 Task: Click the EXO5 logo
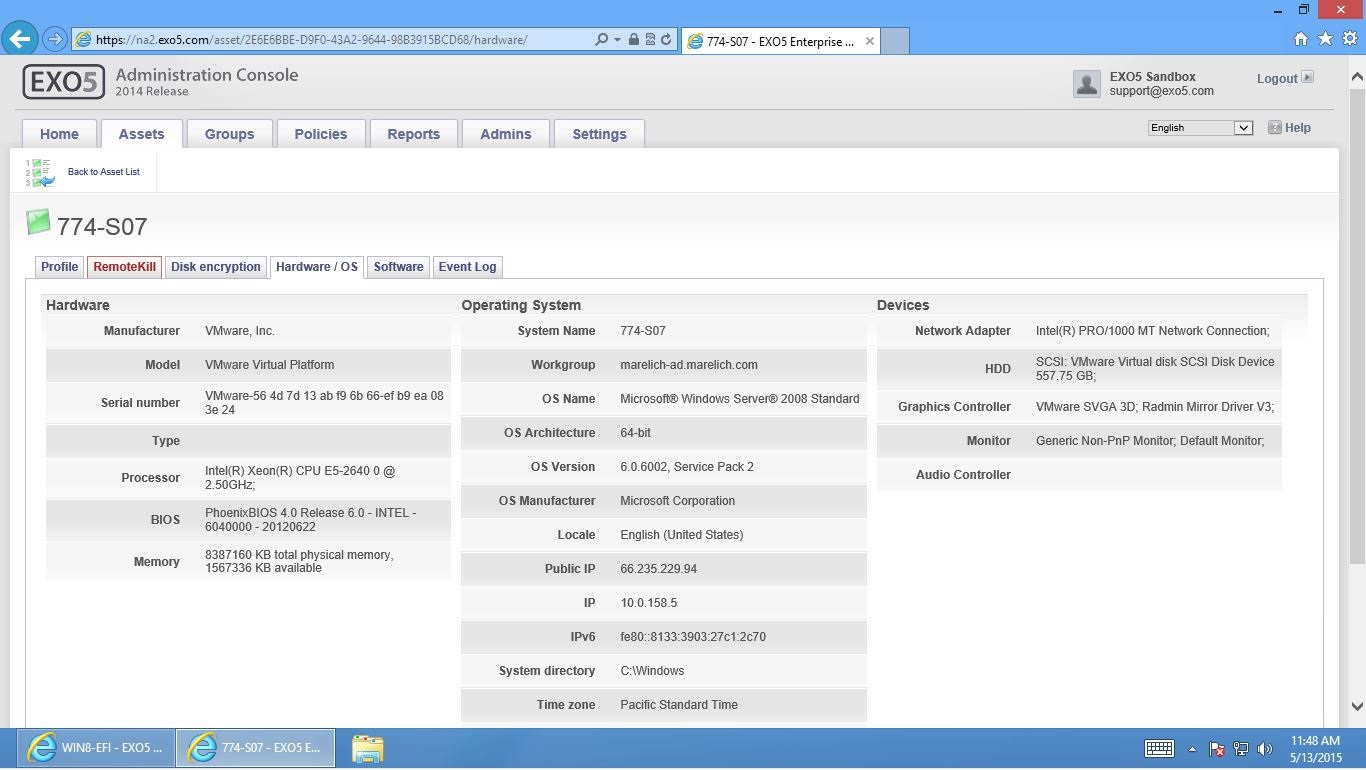click(x=63, y=82)
